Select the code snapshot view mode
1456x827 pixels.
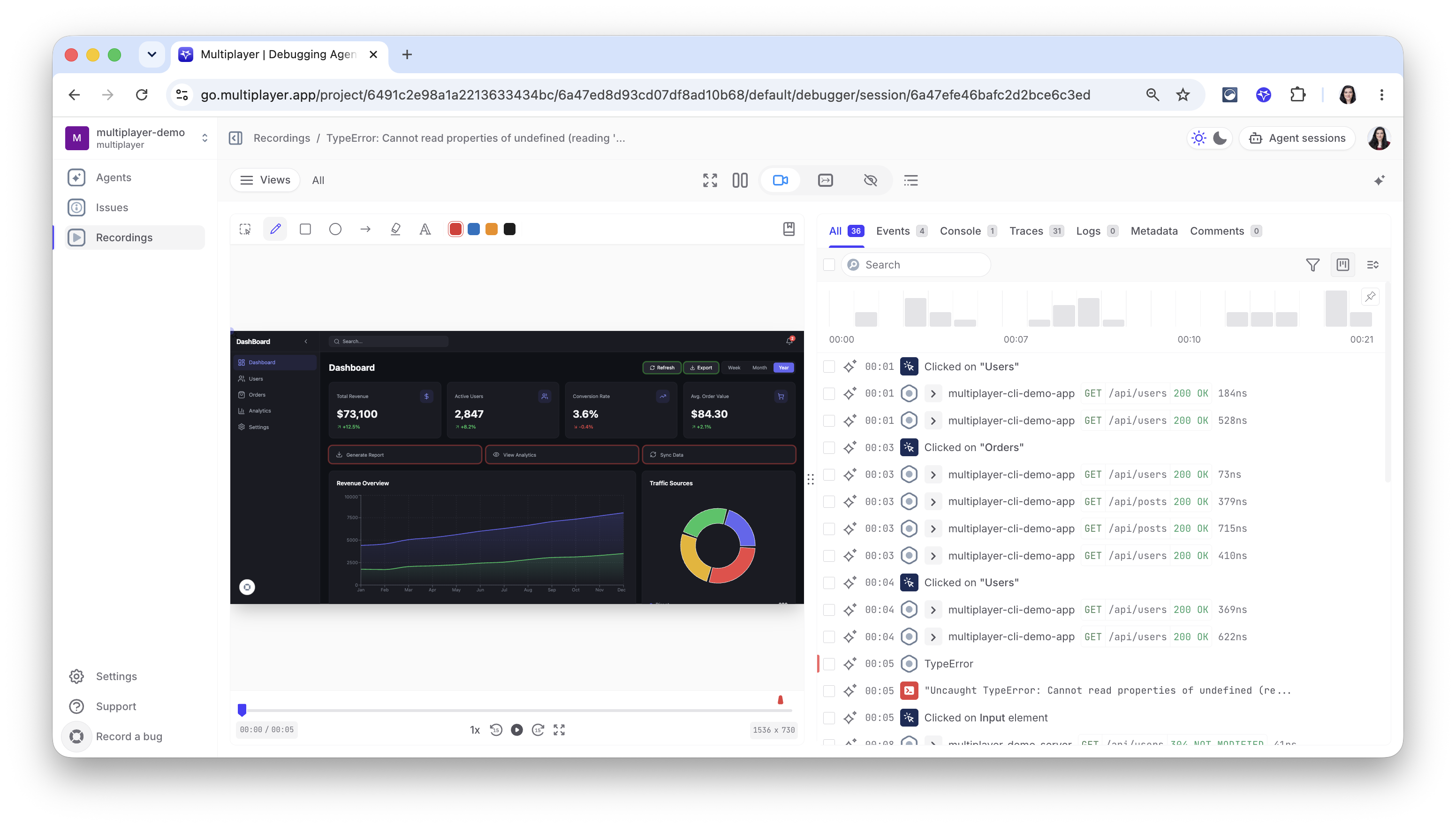(x=826, y=180)
